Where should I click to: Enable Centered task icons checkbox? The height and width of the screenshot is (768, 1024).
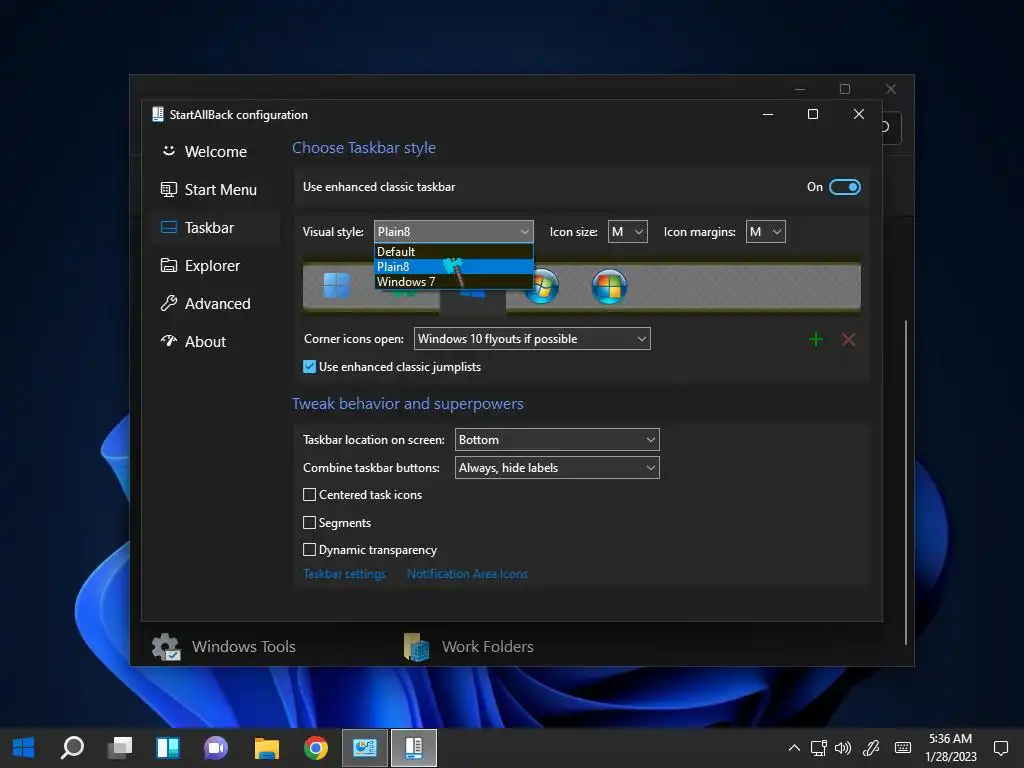pyautogui.click(x=310, y=495)
